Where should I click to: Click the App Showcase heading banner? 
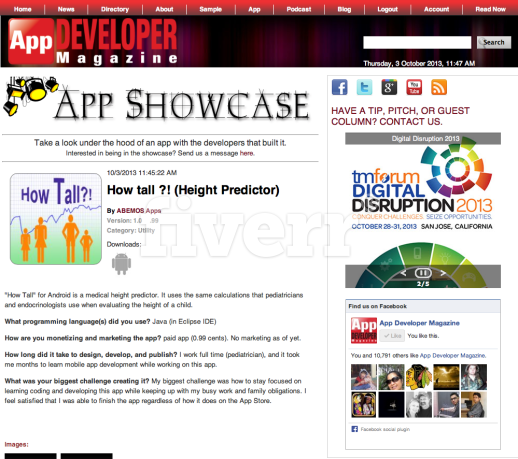tap(157, 100)
